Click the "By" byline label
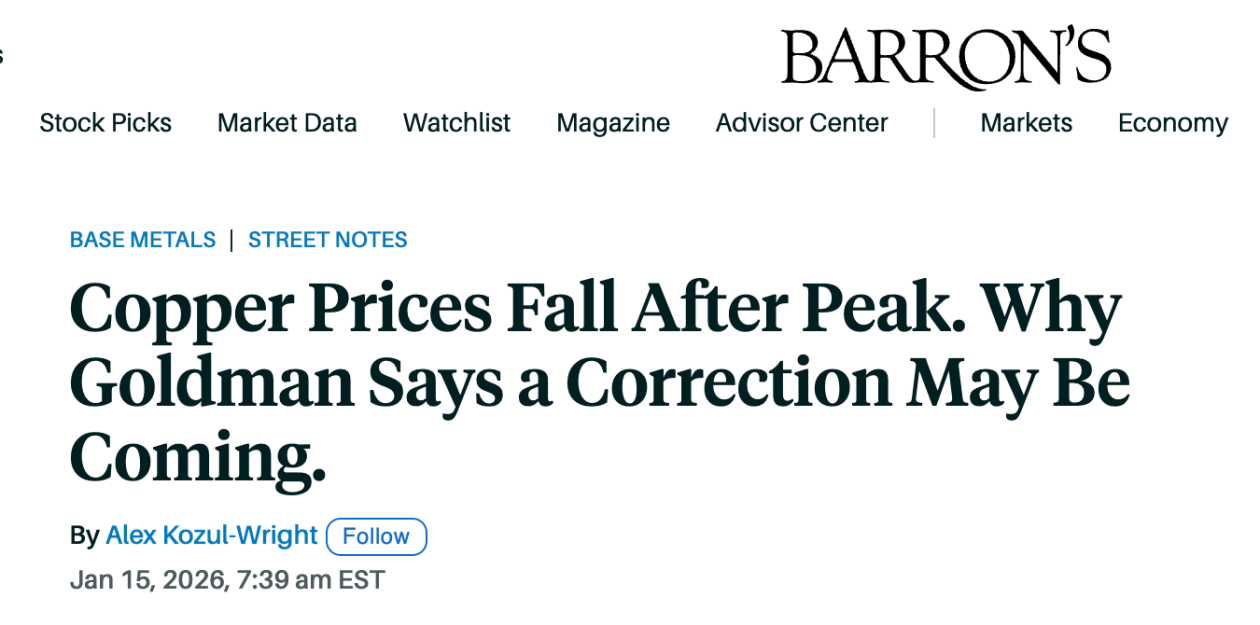The image size is (1260, 625). click(84, 536)
